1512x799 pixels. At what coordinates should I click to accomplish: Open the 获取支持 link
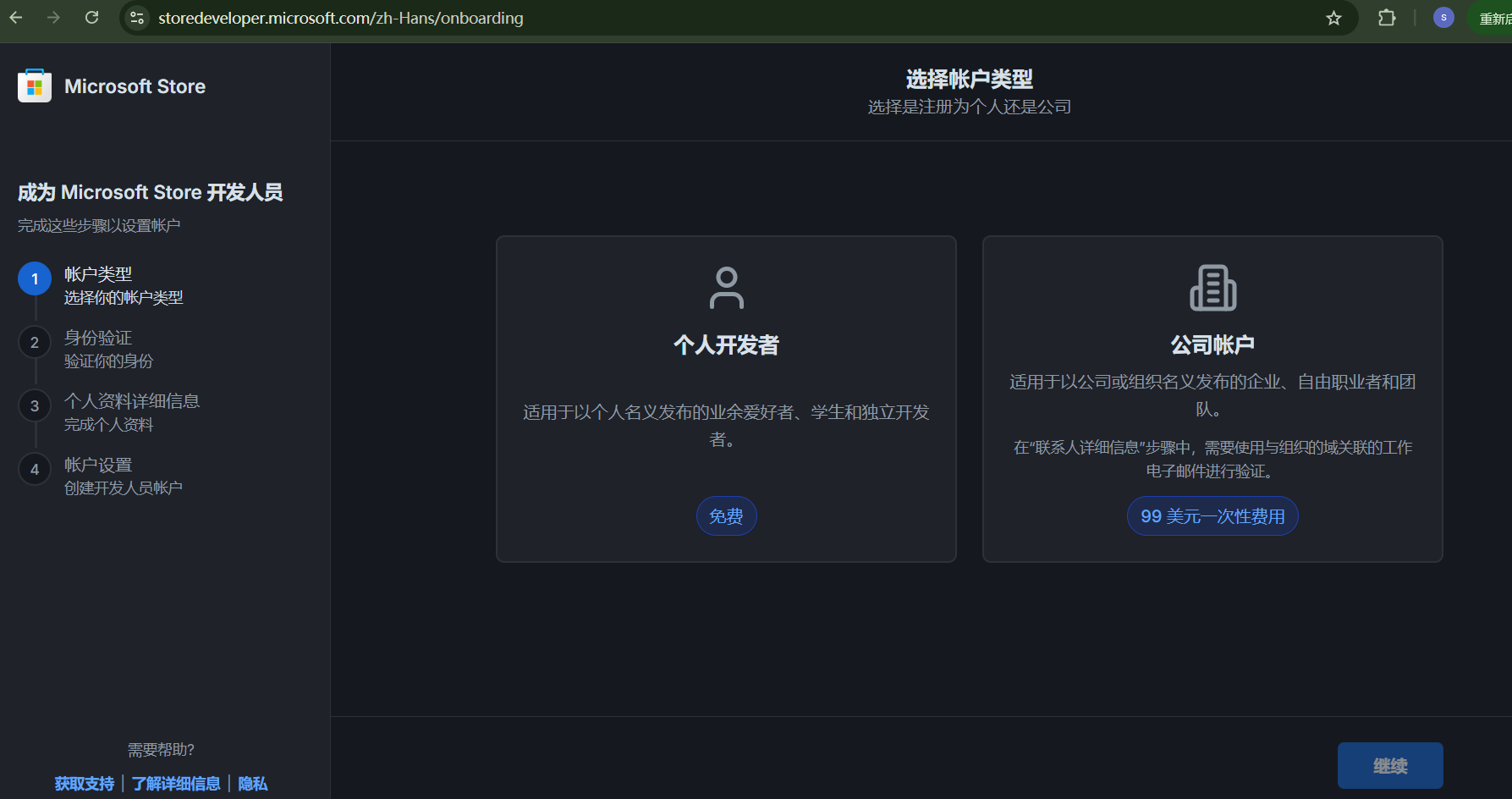(x=85, y=784)
